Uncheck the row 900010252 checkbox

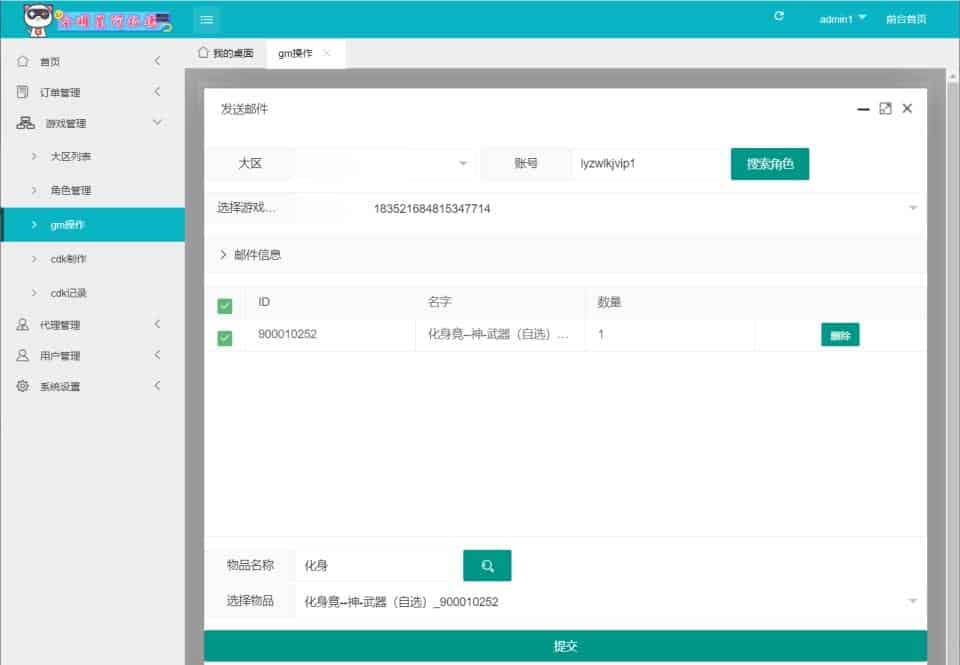pyautogui.click(x=225, y=338)
